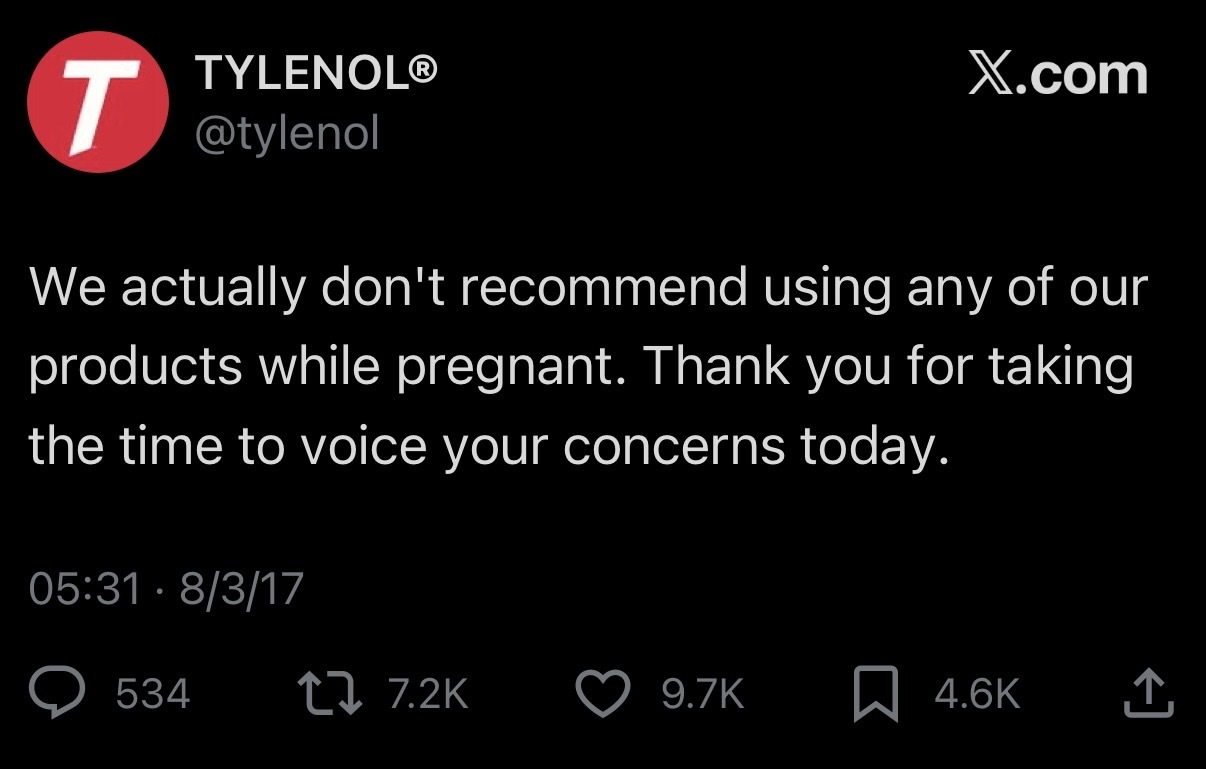The image size is (1206, 769).
Task: Click the 9.7K likes count
Action: (x=703, y=694)
